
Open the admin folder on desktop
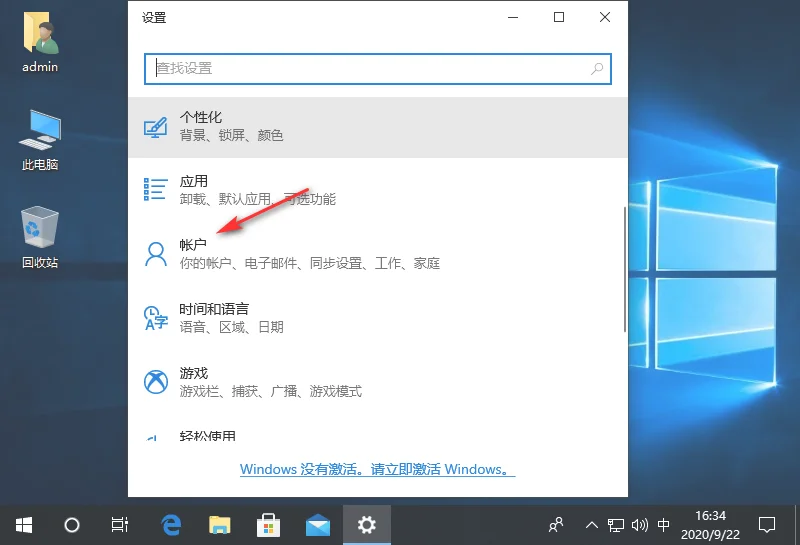pyautogui.click(x=40, y=42)
